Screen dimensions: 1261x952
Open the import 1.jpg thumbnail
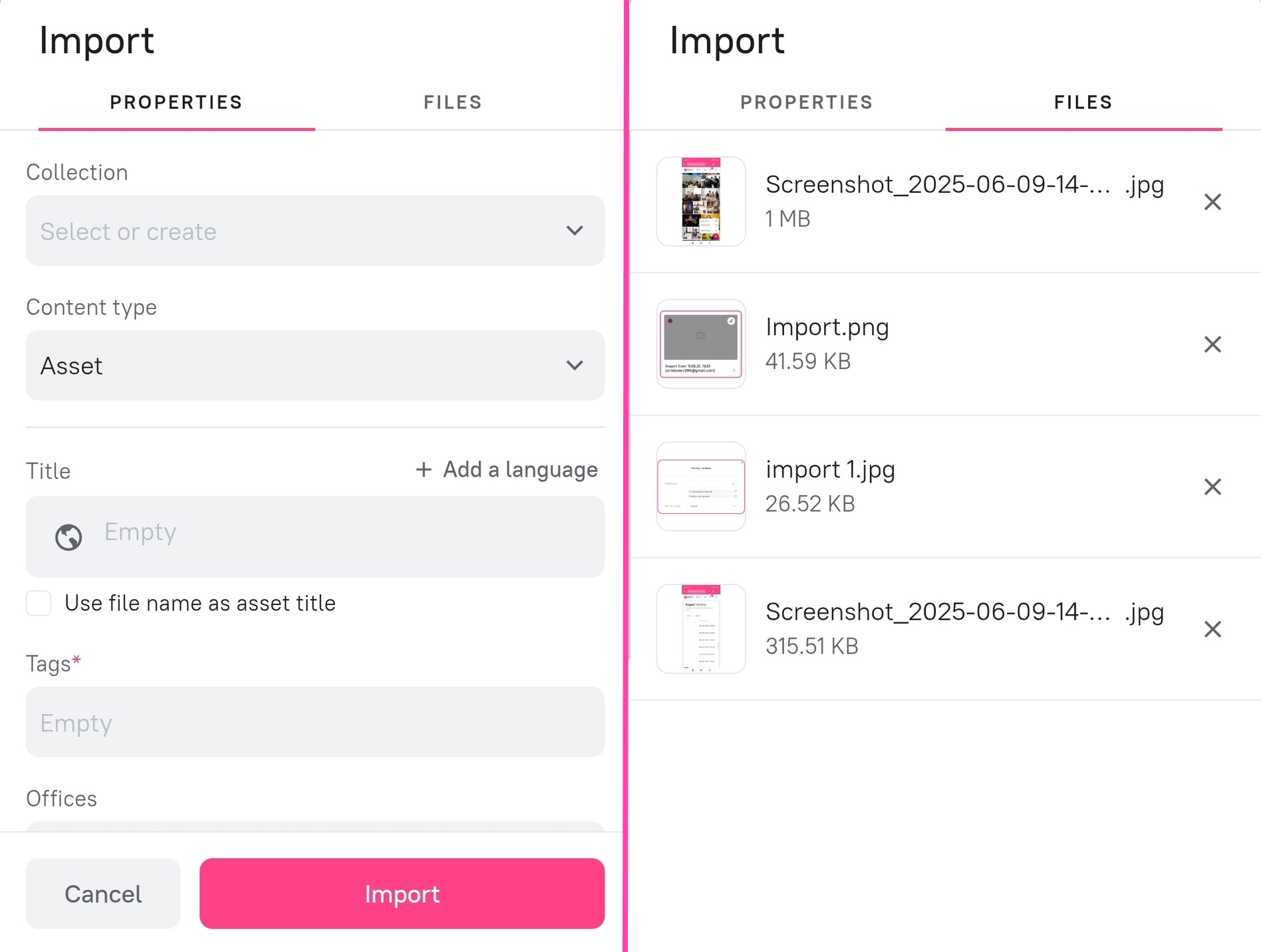701,487
